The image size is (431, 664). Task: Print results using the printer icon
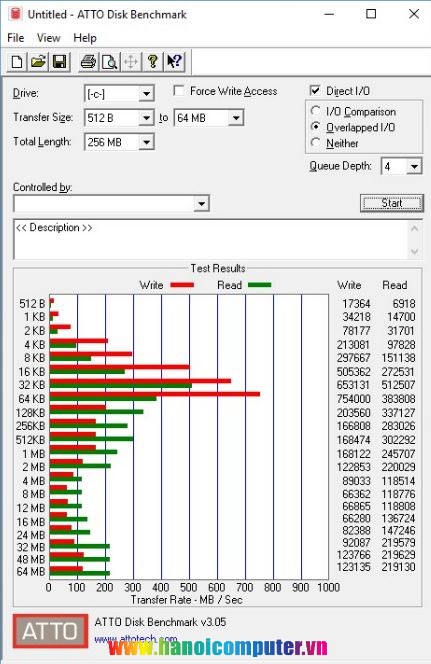[88, 62]
